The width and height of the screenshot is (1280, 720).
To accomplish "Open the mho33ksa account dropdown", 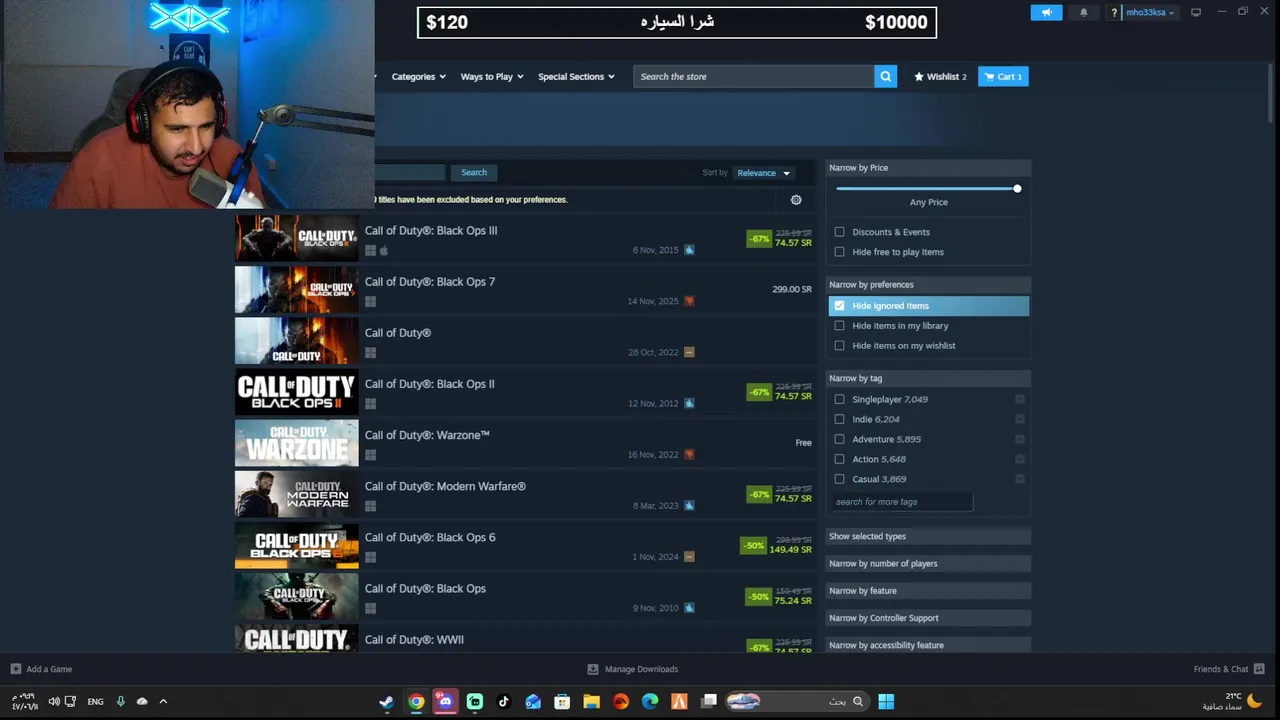I will pyautogui.click(x=1150, y=12).
